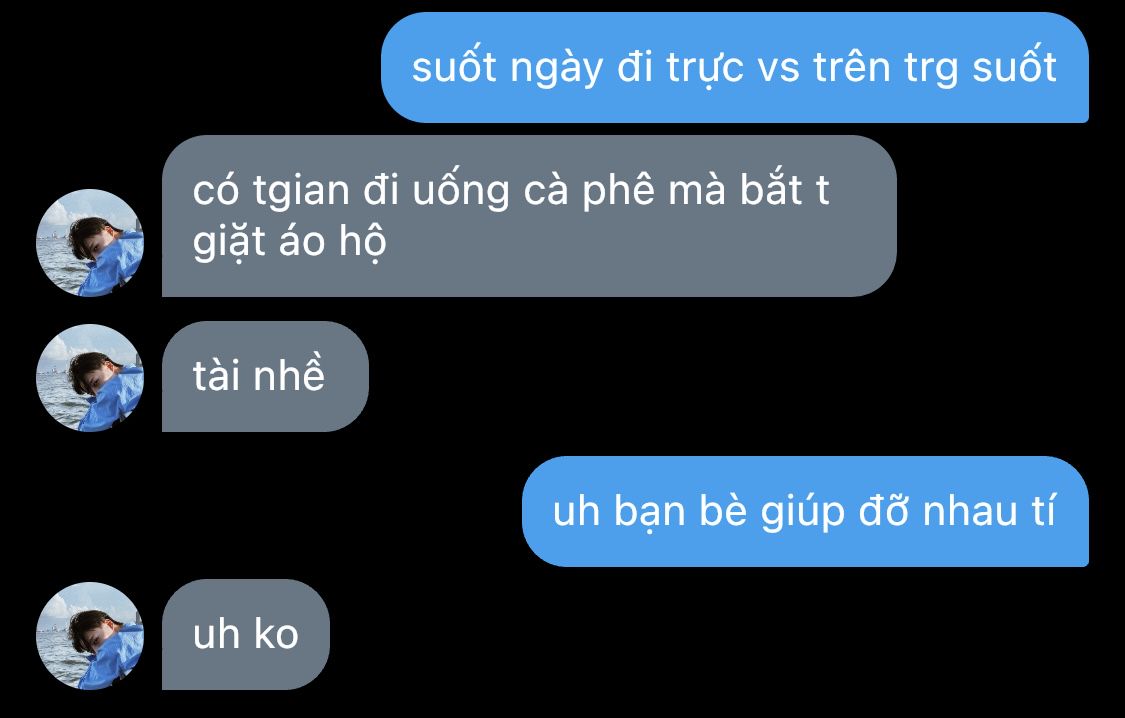Select the gray 'có tgian đi uống cà phê' bubble

point(529,216)
